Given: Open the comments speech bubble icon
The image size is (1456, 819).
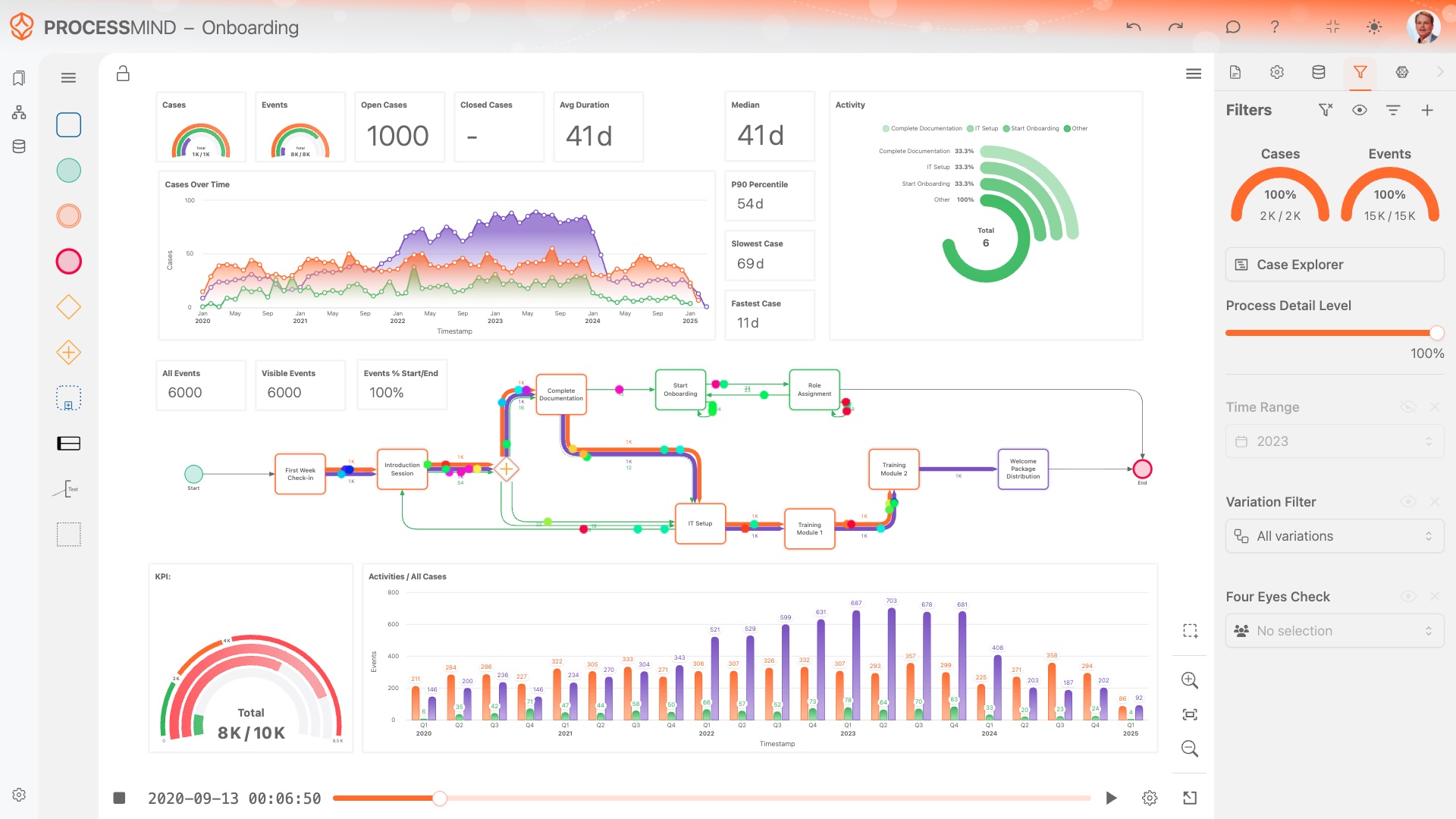Looking at the screenshot, I should pos(1233,27).
